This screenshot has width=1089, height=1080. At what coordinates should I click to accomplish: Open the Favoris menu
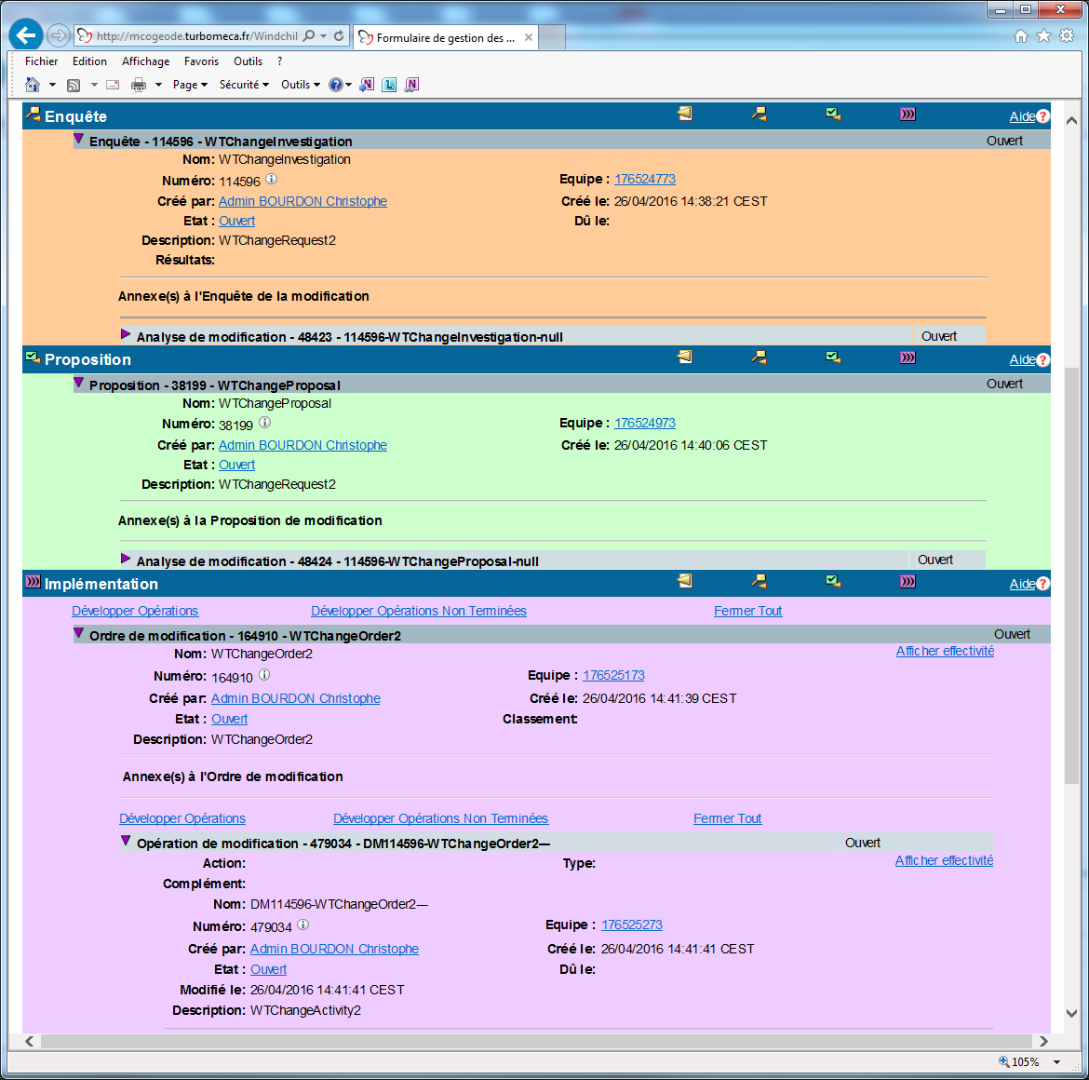pyautogui.click(x=201, y=61)
